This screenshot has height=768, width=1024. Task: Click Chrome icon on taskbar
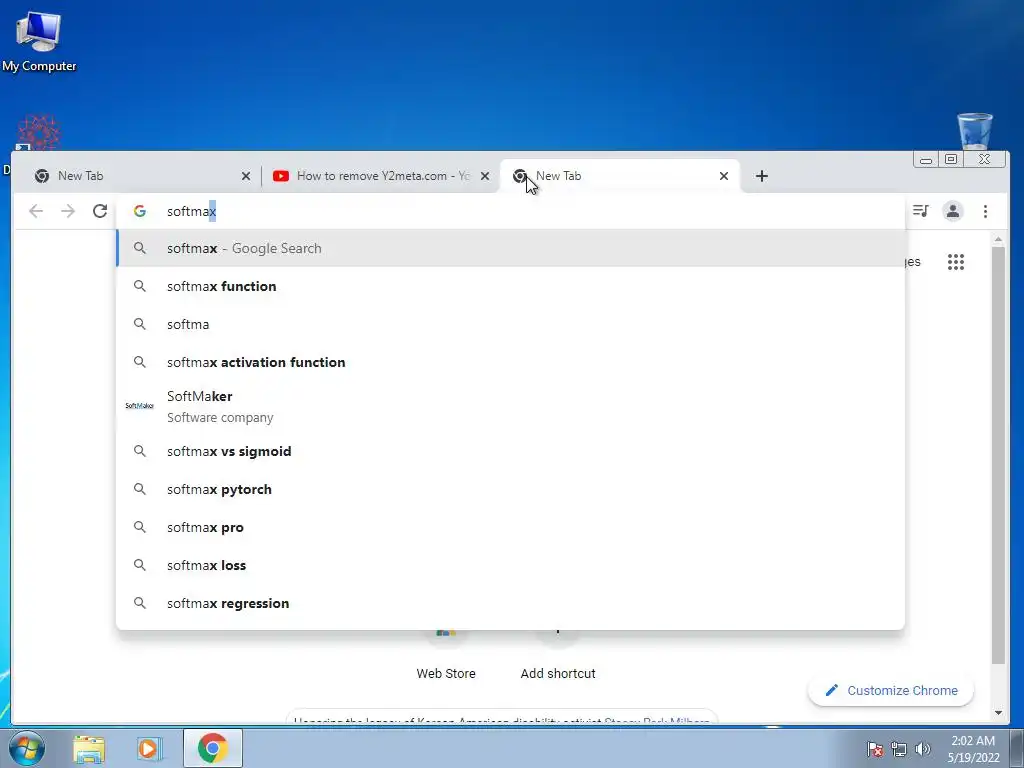pos(212,748)
